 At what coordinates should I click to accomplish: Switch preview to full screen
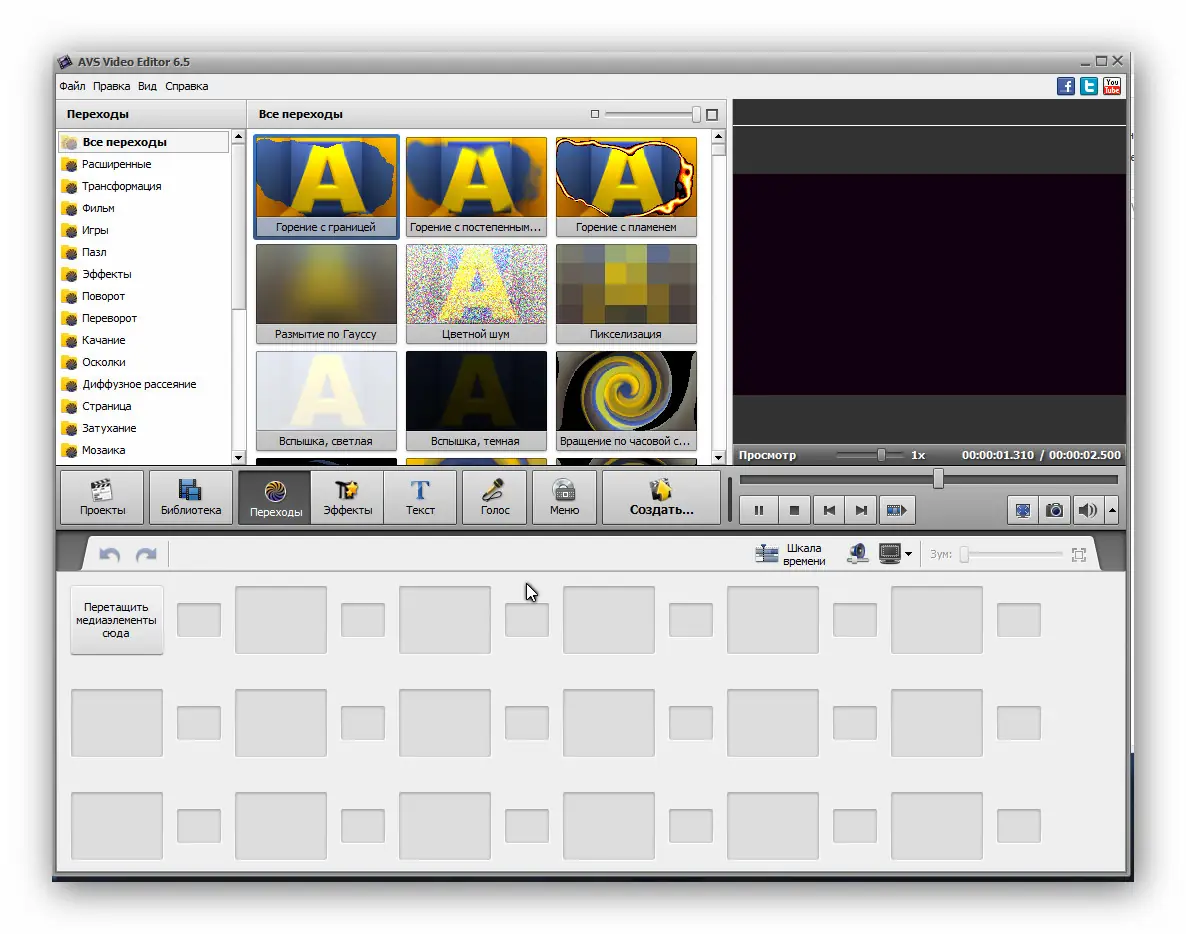click(1023, 510)
